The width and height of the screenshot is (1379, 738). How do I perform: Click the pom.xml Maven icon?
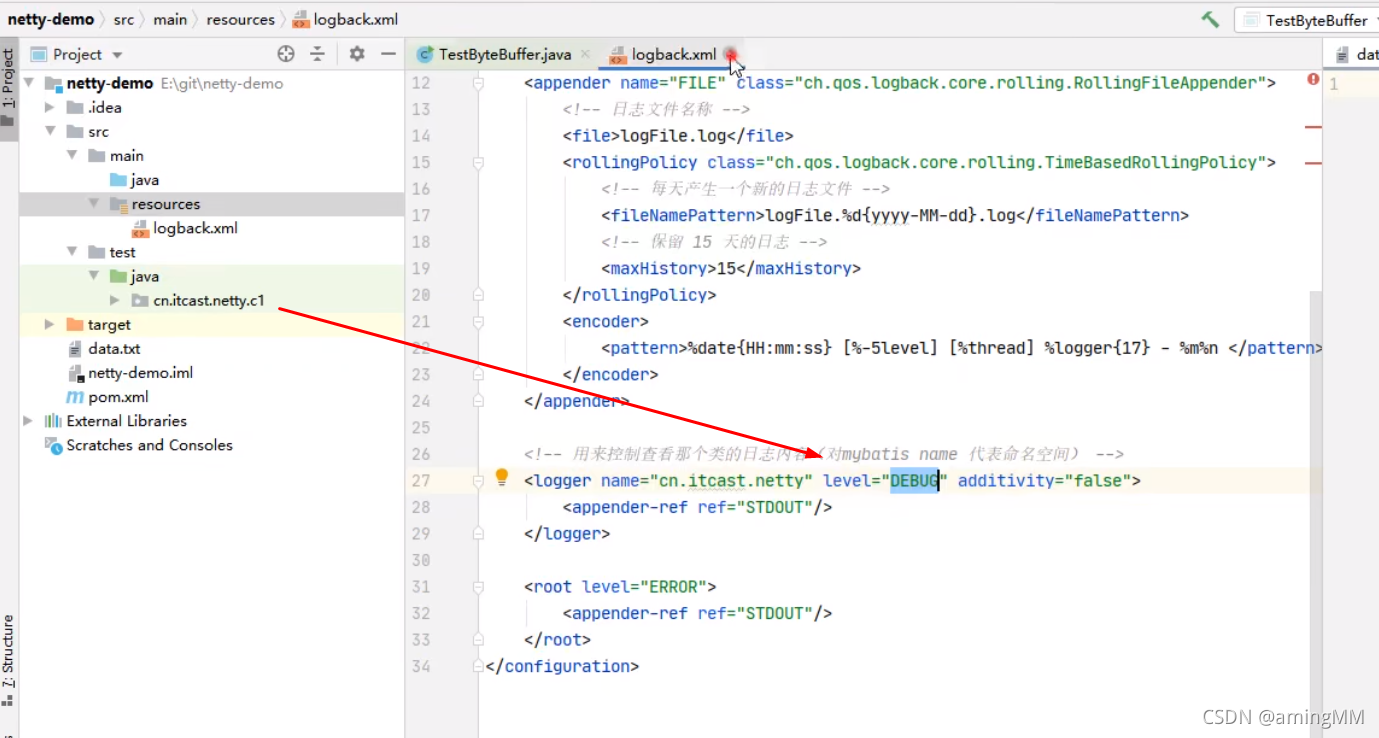(x=75, y=397)
